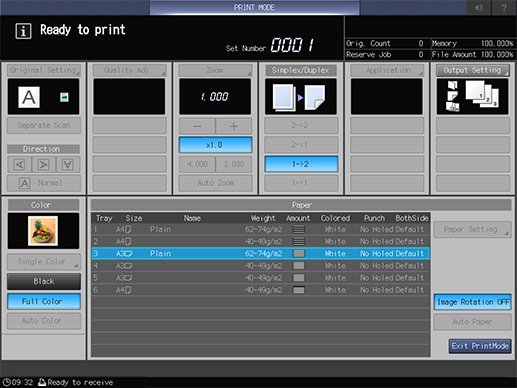The height and width of the screenshot is (388, 517).
Task: Select 1->1 simplex mode
Action: pos(301,183)
